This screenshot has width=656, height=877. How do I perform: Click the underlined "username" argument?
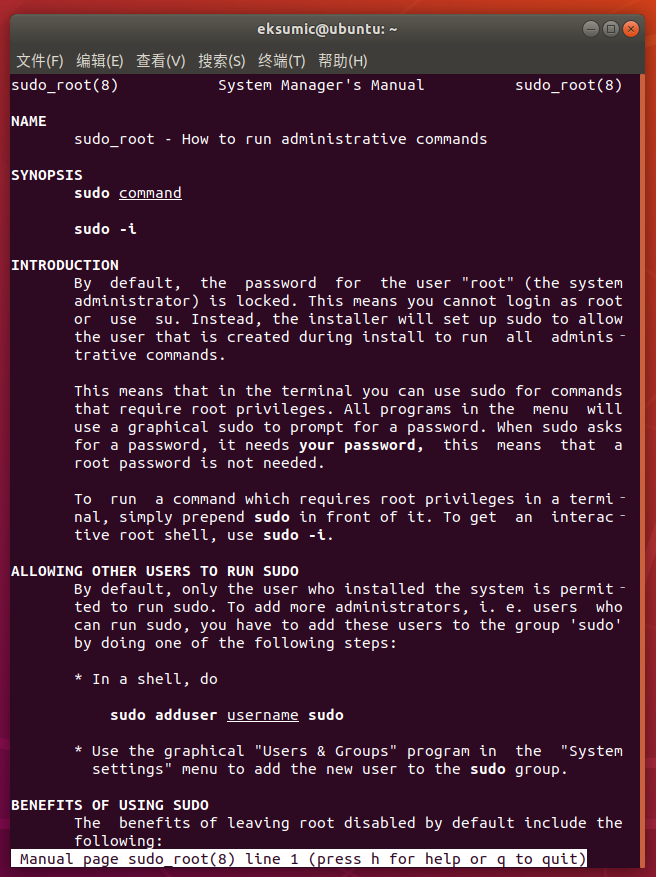pyautogui.click(x=262, y=715)
